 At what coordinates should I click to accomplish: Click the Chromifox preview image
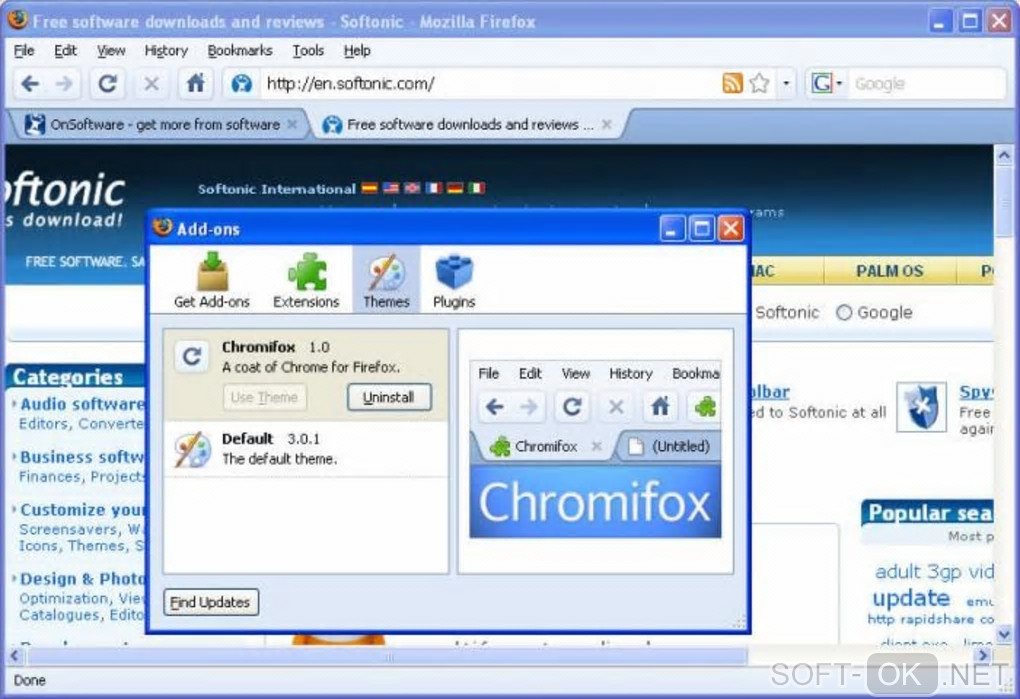pos(595,449)
